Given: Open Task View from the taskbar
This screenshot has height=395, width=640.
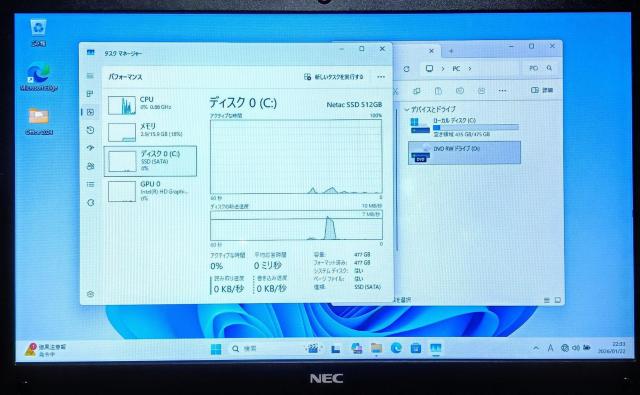Looking at the screenshot, I should coord(336,349).
